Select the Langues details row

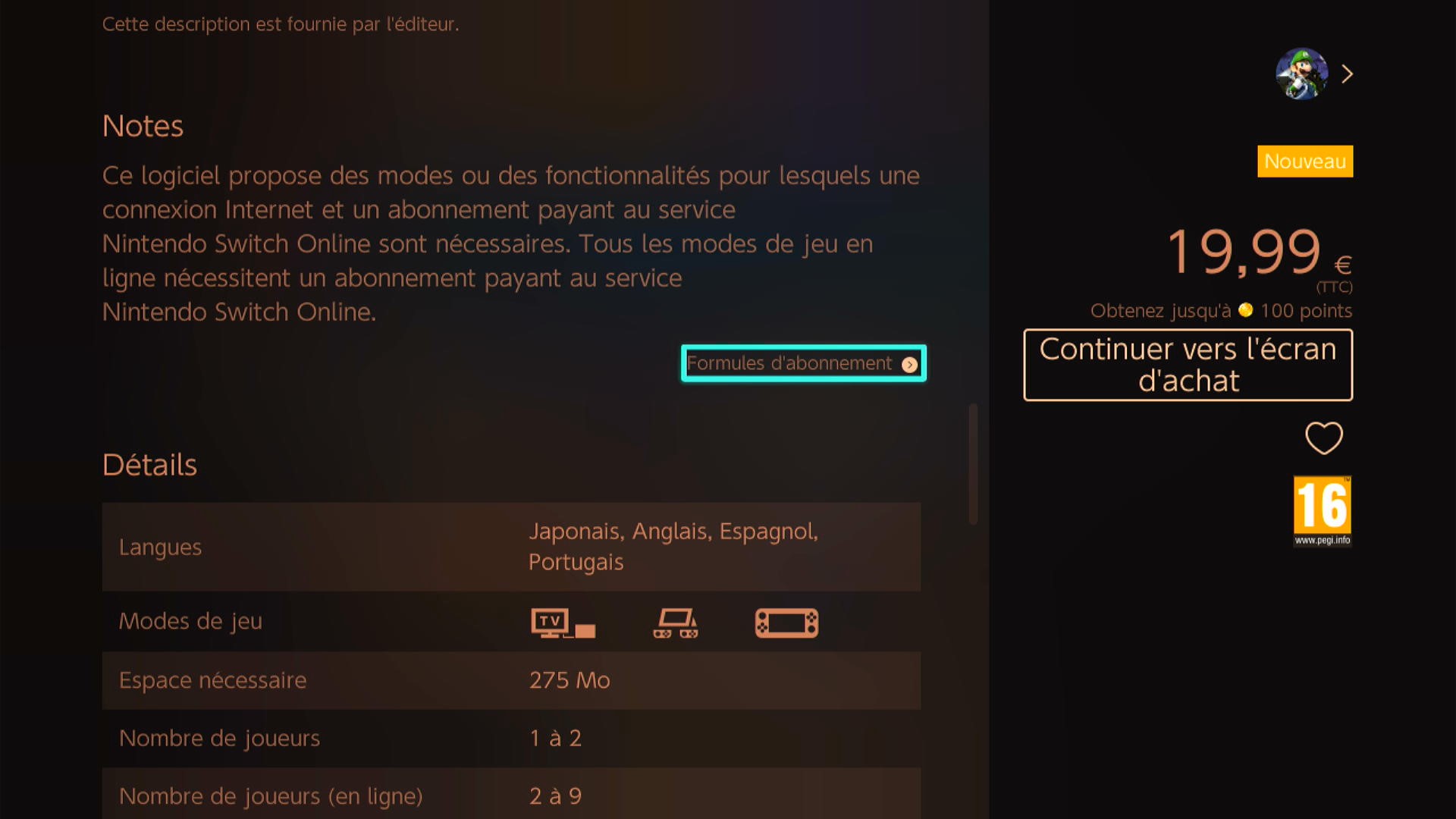(511, 547)
